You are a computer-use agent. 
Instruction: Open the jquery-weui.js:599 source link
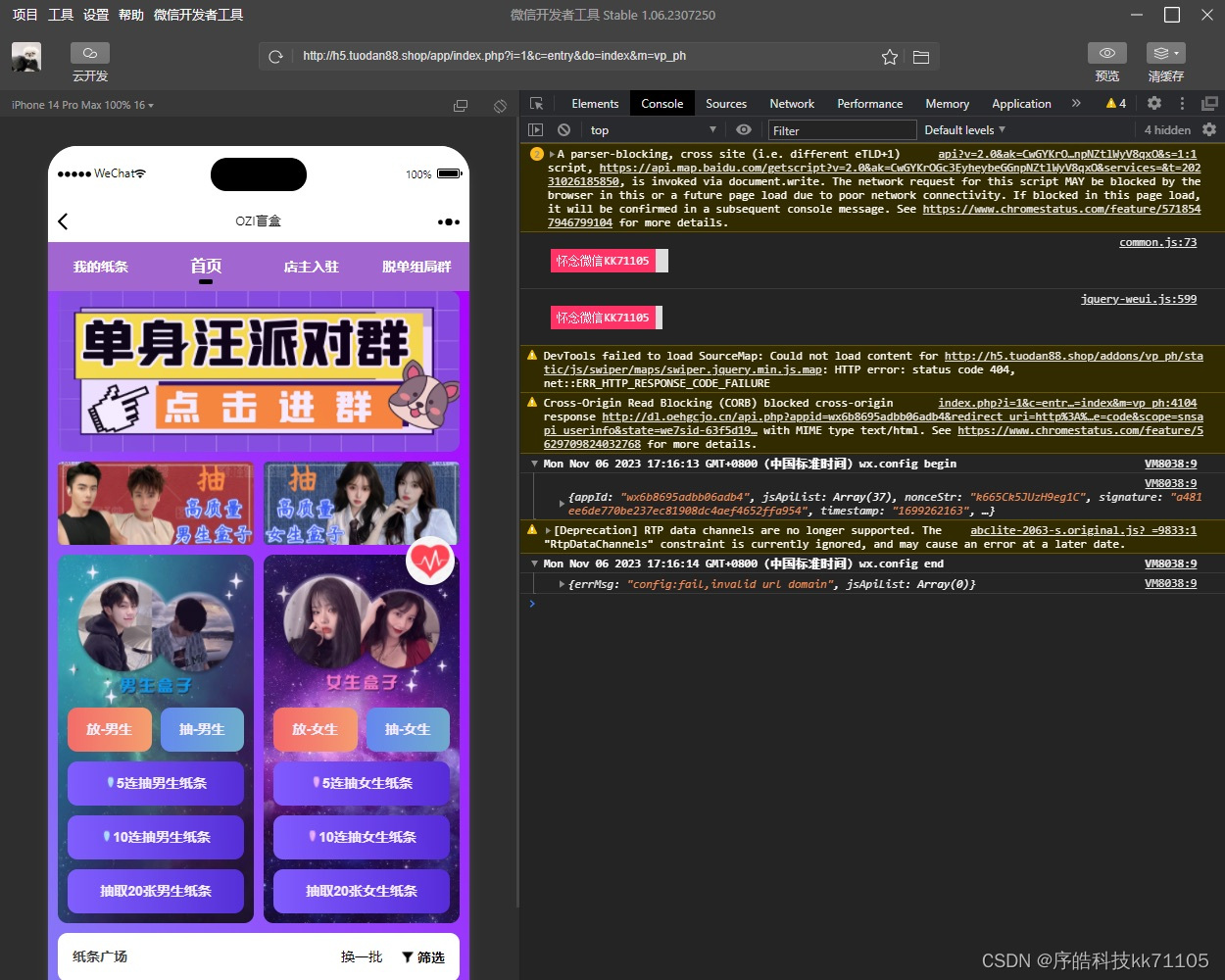(x=1139, y=299)
